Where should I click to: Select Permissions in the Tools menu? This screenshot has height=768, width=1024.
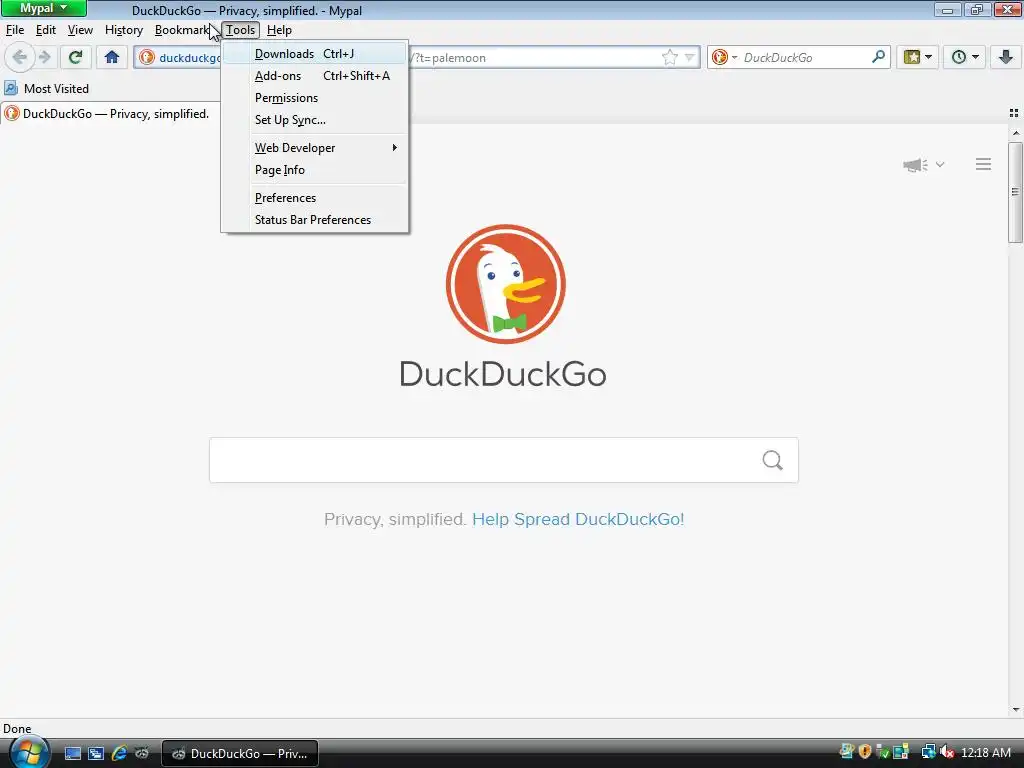(315, 98)
